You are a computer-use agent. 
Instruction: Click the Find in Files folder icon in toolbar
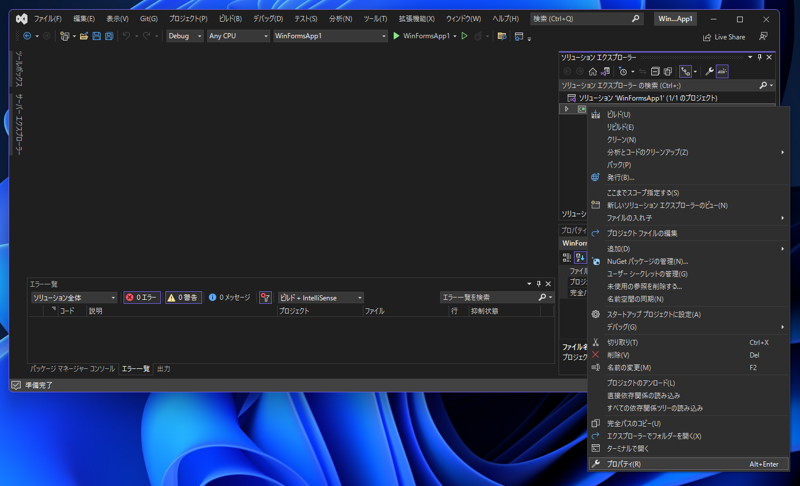(x=502, y=36)
